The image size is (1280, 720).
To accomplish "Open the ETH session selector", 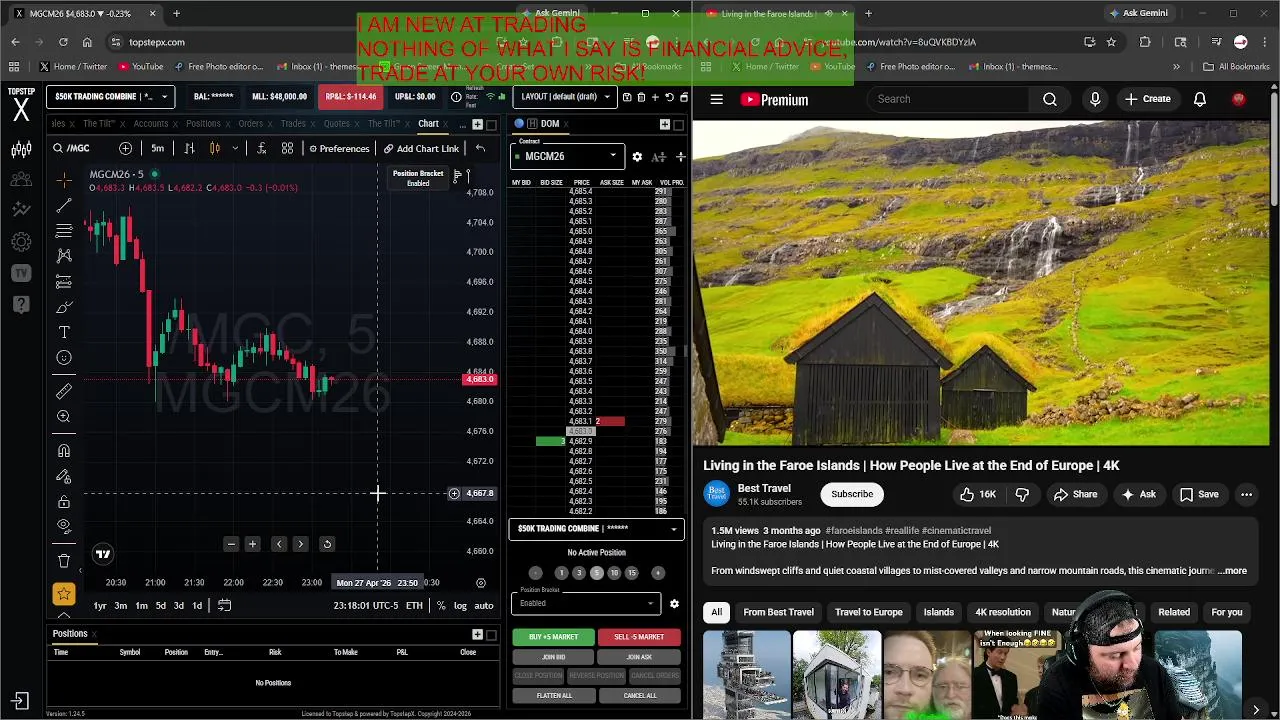I will [414, 606].
